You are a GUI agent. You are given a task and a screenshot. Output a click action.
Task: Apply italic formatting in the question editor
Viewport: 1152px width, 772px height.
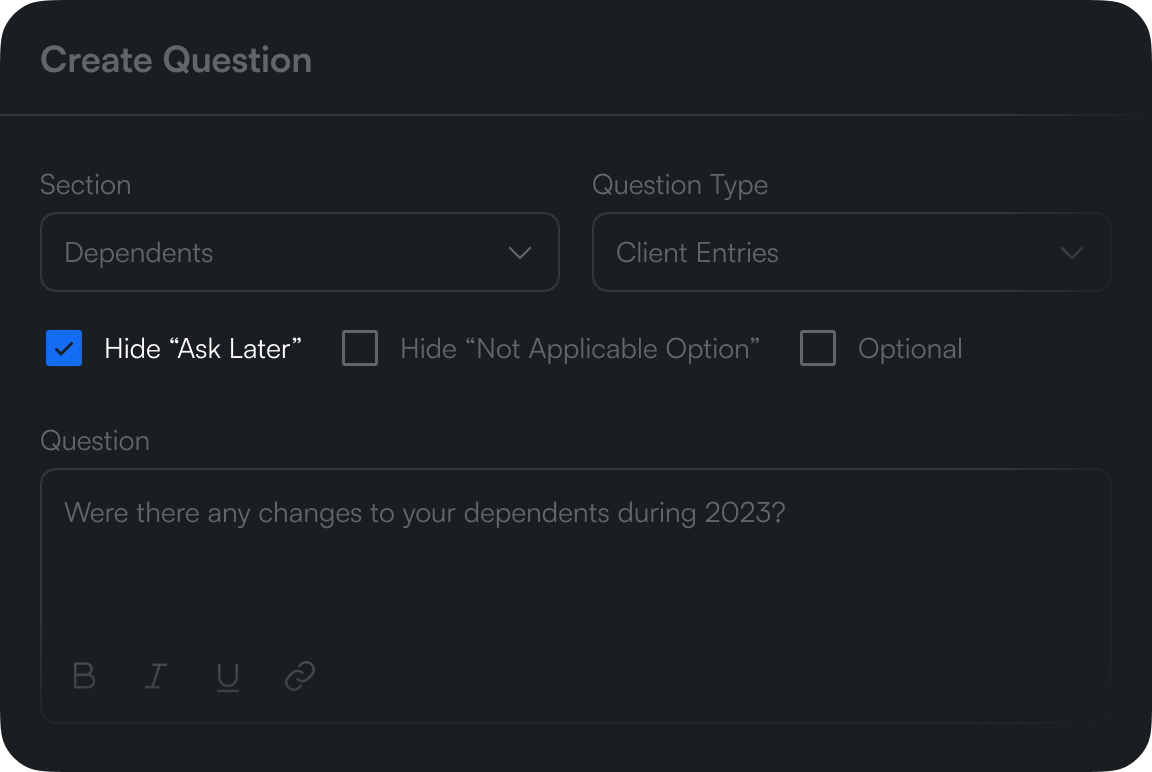[x=156, y=676]
